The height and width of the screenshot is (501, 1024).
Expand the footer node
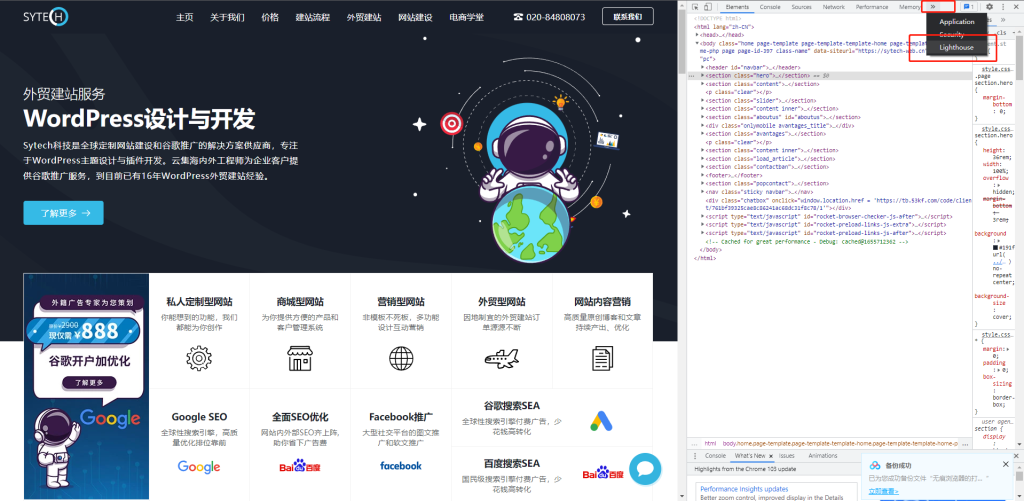point(703,175)
